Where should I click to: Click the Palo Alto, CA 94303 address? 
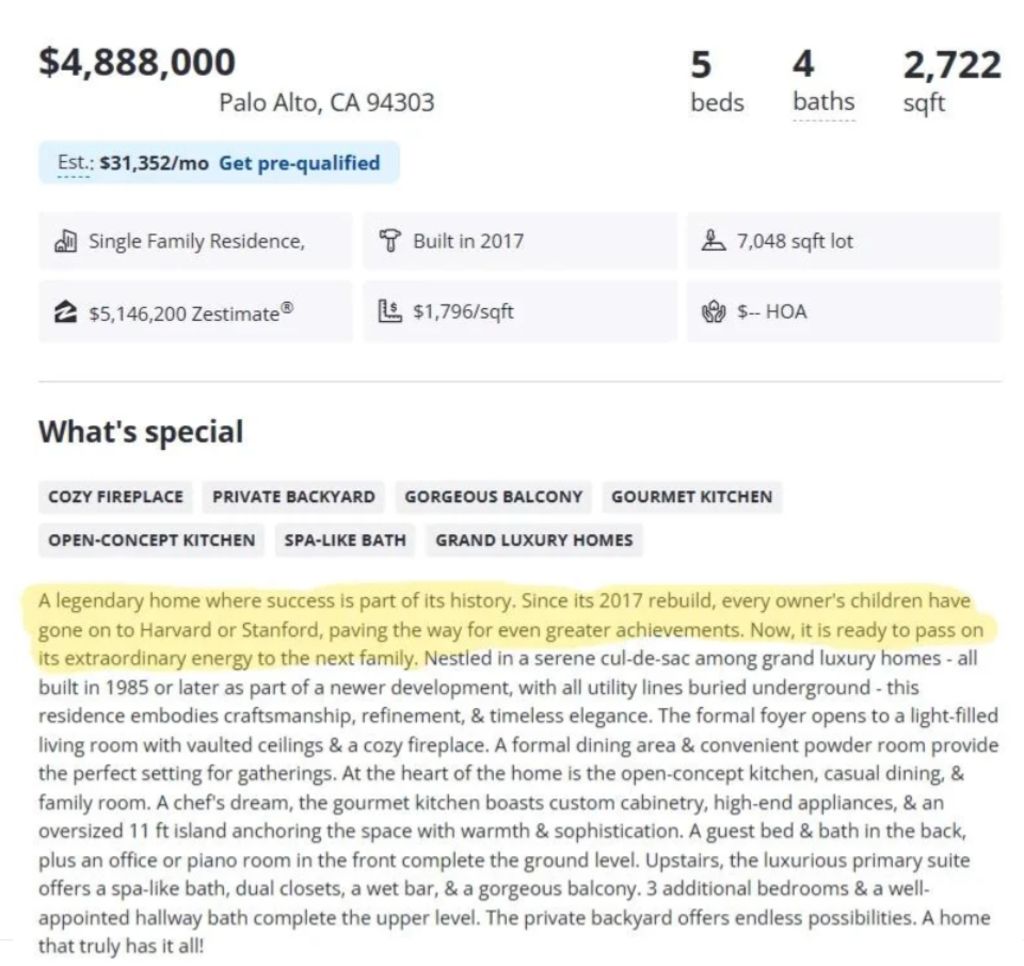point(327,102)
